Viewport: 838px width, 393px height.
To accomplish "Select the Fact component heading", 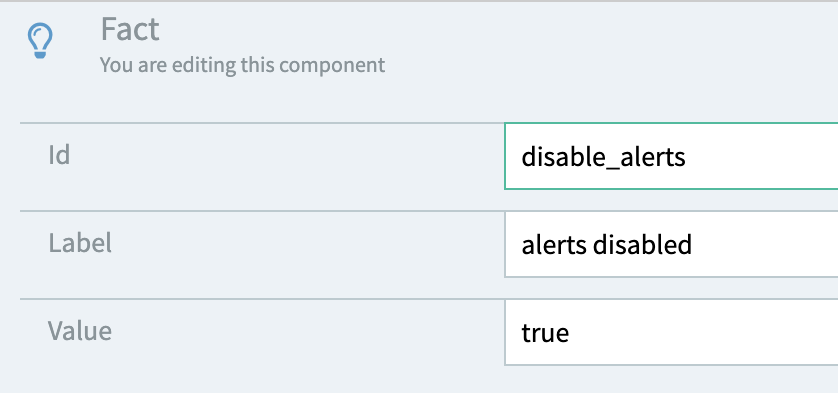I will click(130, 29).
